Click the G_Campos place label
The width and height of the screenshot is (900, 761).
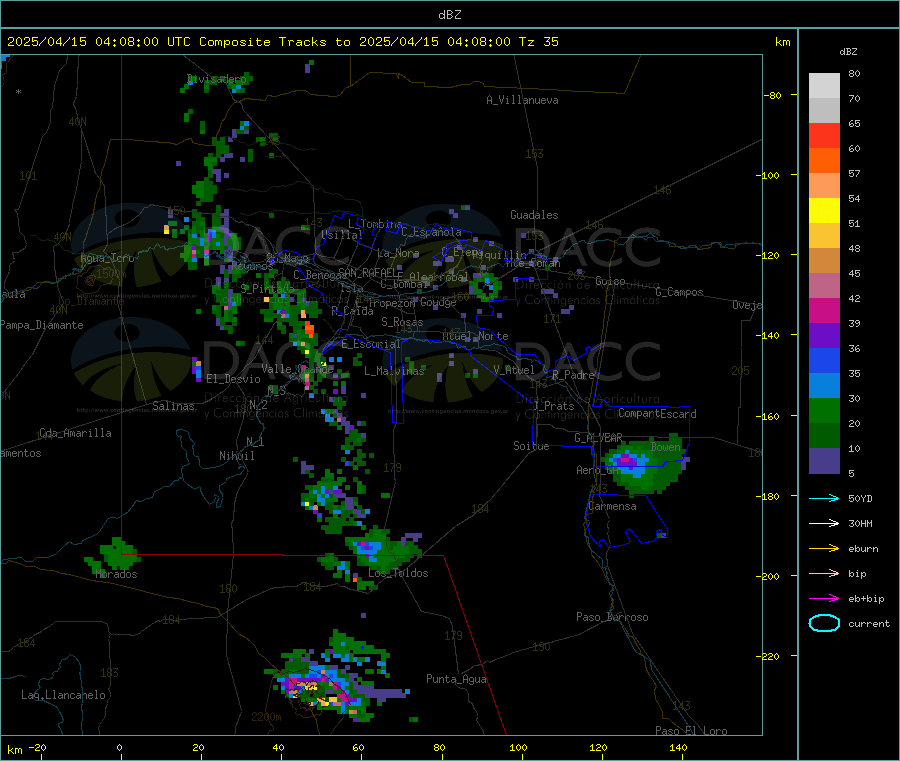[679, 292]
